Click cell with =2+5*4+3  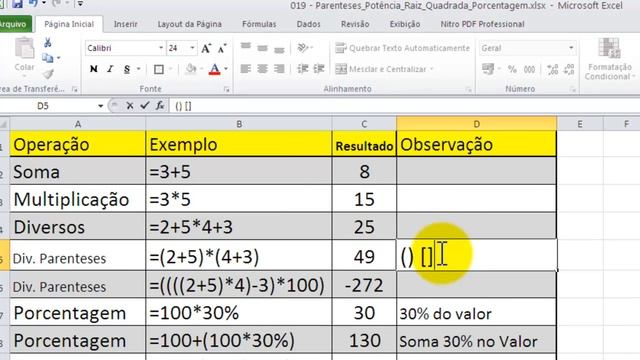239,227
